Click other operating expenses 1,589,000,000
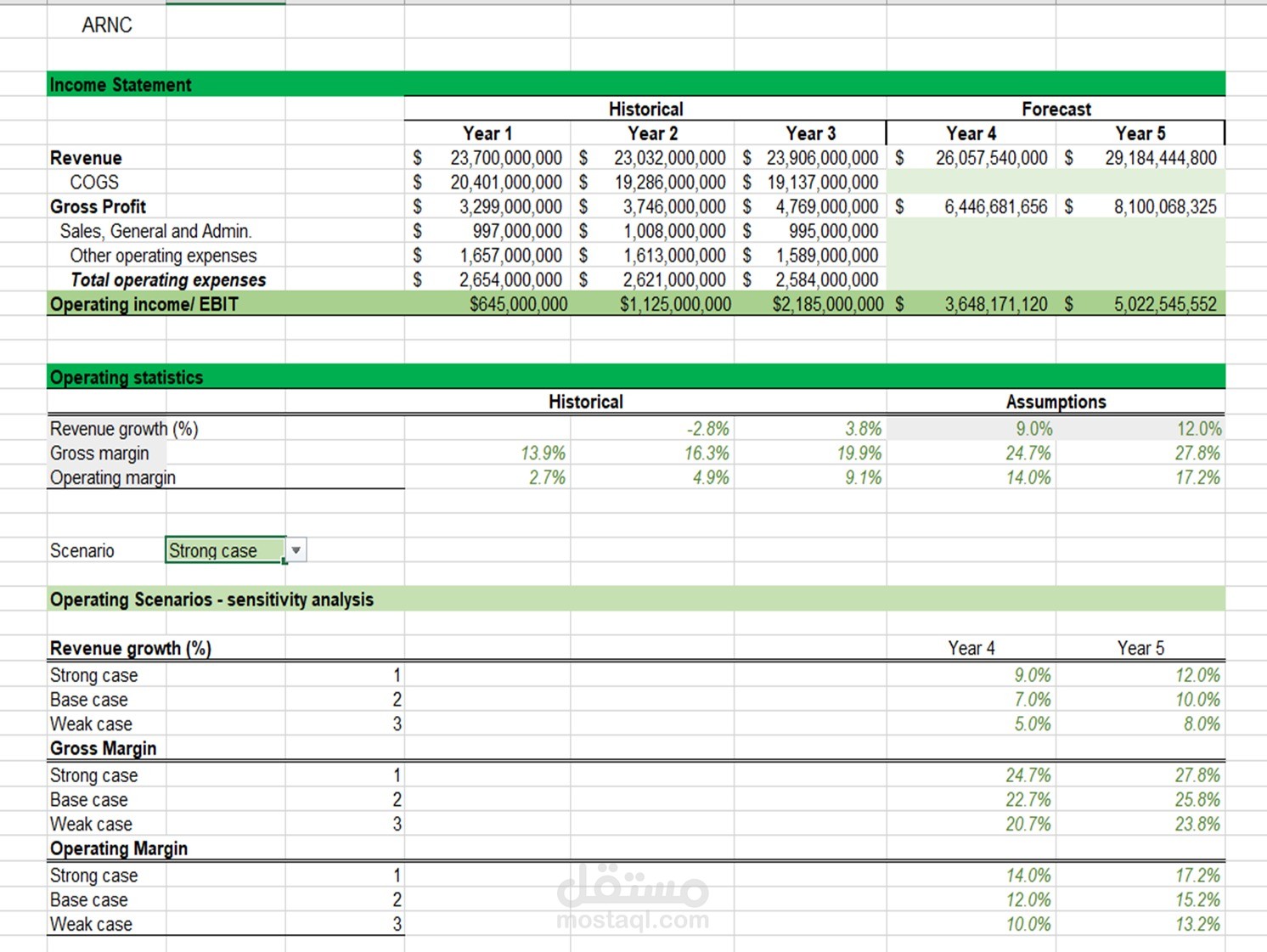1267x952 pixels. 810,256
